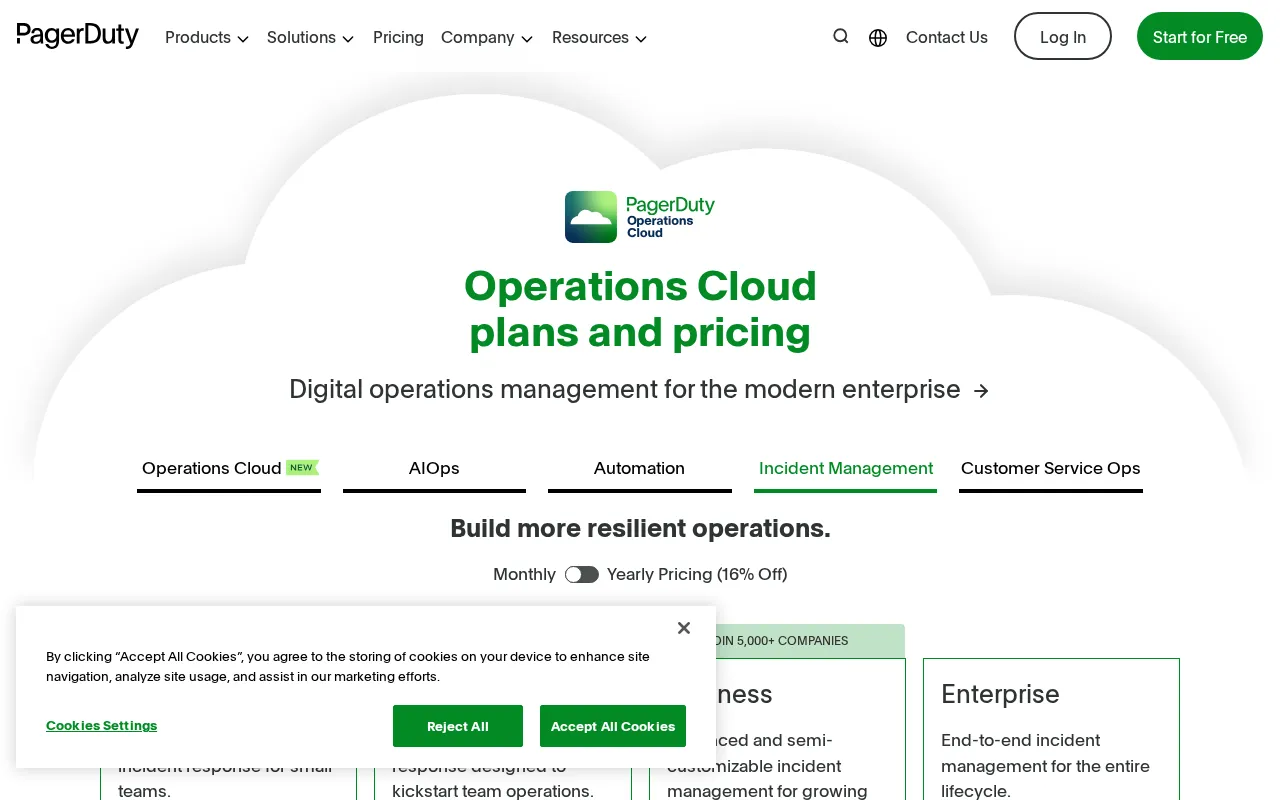1280x800 pixels.
Task: Click the PagerDuty logo in header
Action: [x=78, y=36]
